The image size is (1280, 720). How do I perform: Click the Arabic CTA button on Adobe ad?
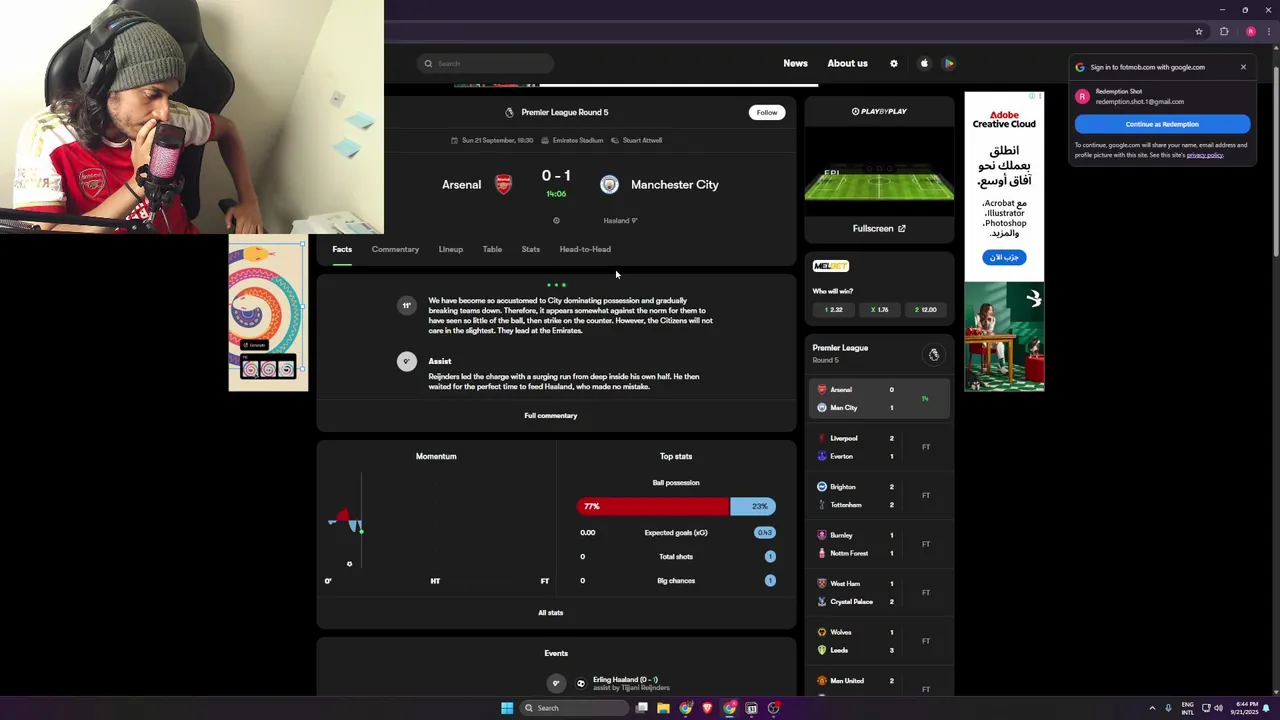(1004, 257)
